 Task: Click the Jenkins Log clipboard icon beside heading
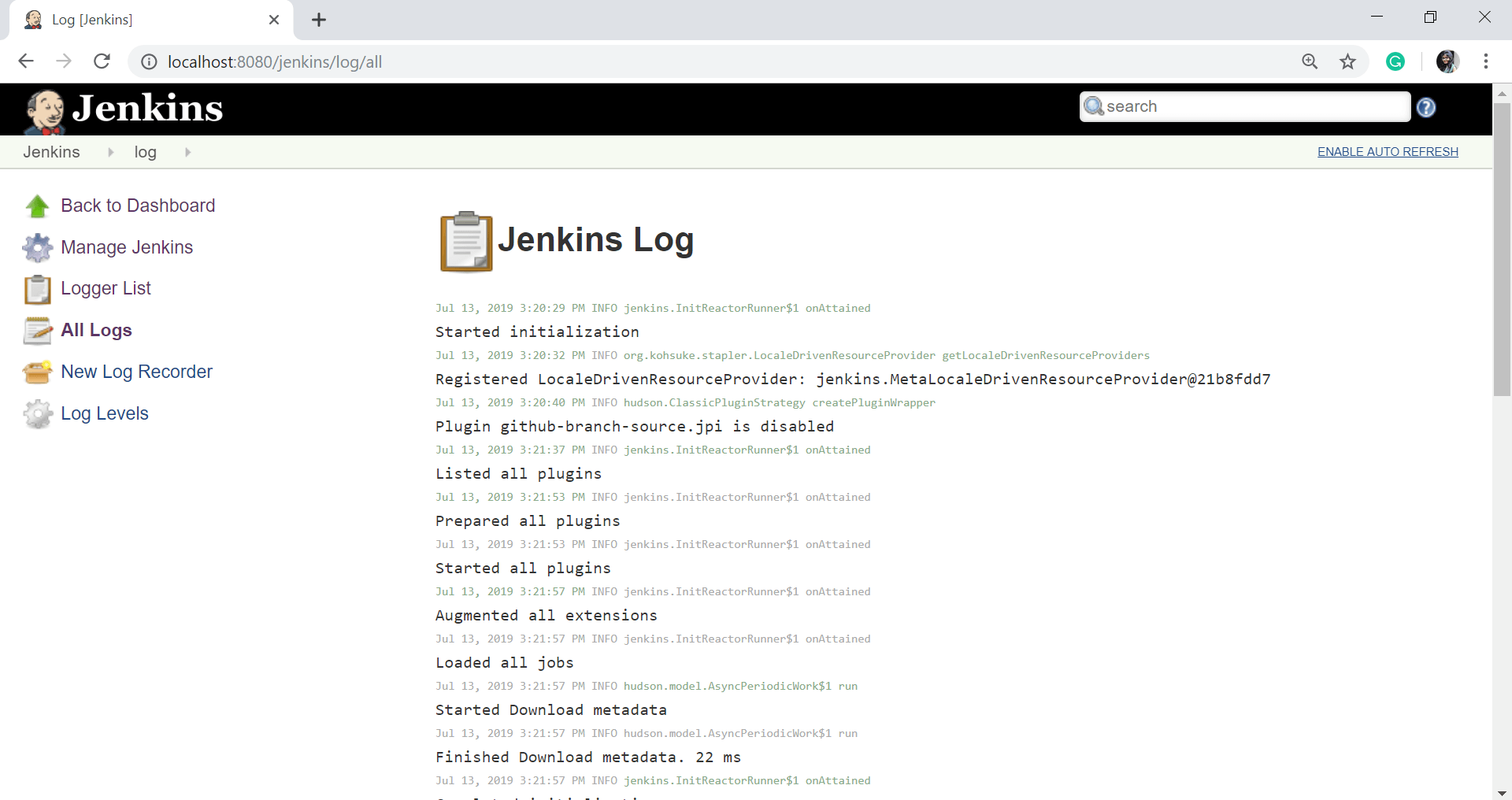click(466, 242)
